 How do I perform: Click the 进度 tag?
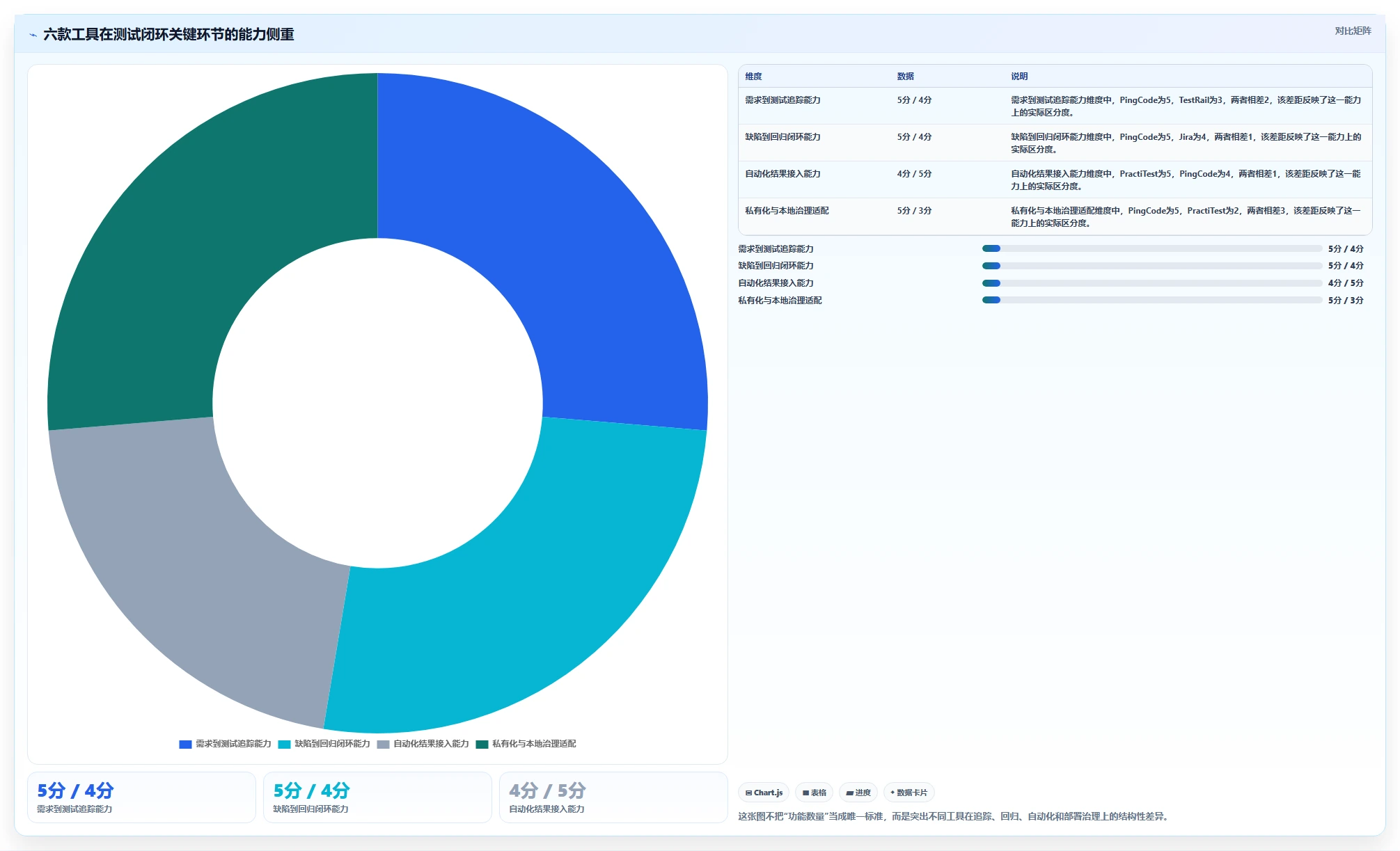pos(858,793)
